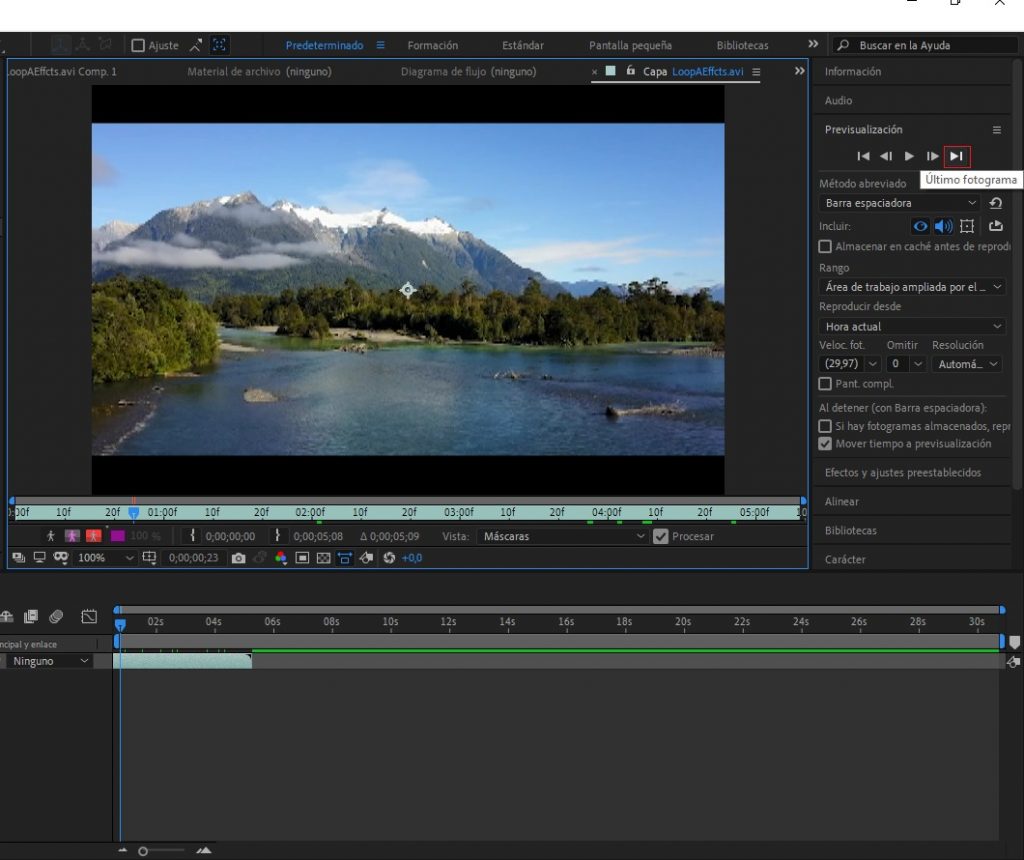Jump to the last frame in Previsualización
1024x860 pixels.
click(x=956, y=156)
